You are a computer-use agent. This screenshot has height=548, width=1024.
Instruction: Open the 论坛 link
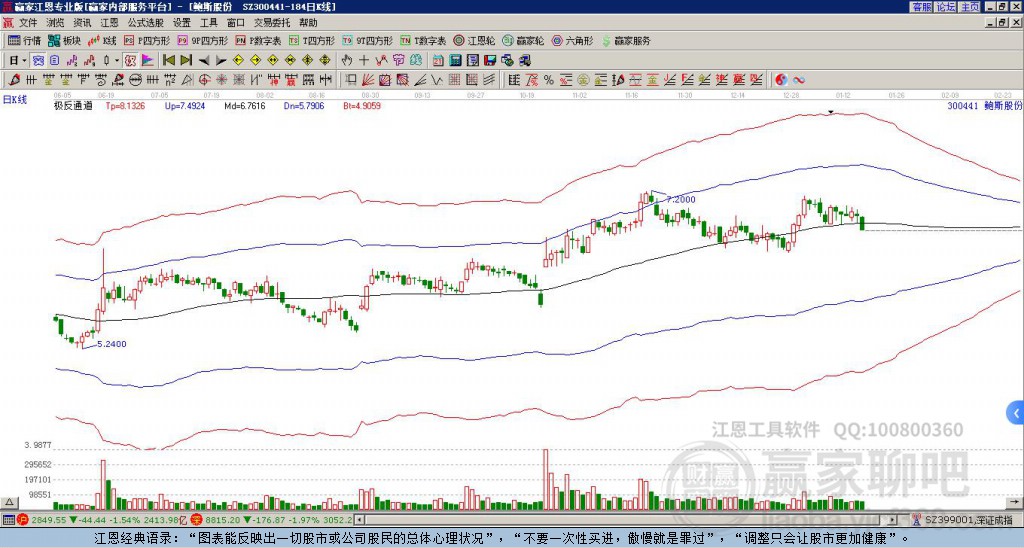click(946, 7)
